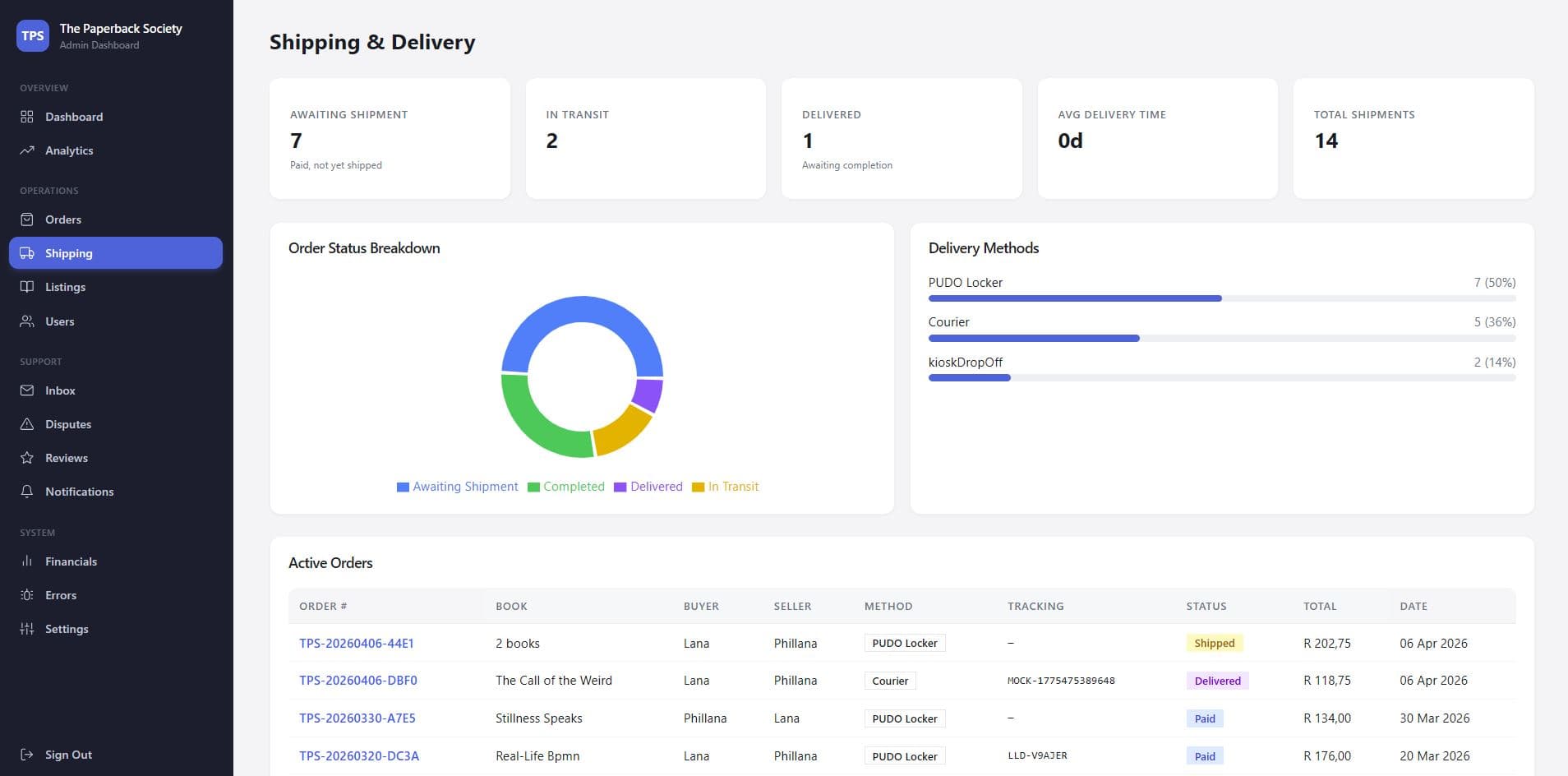Open the Shipping truck icon
1568x776 pixels.
coord(25,253)
